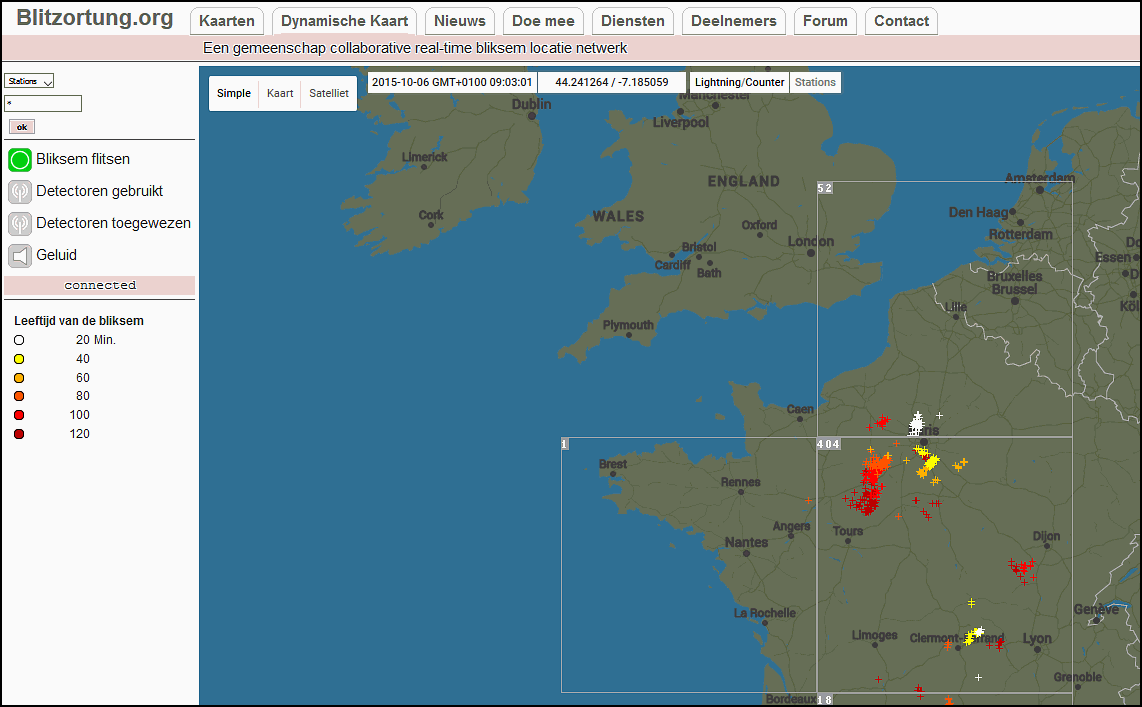Open the Kaarten menu tab
Viewport: 1142px width, 707px height.
[227, 21]
